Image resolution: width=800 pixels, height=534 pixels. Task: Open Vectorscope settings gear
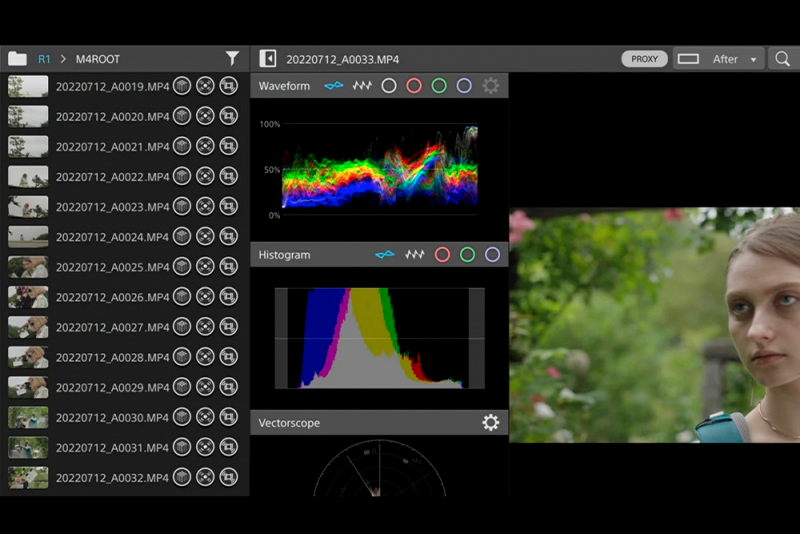(490, 423)
